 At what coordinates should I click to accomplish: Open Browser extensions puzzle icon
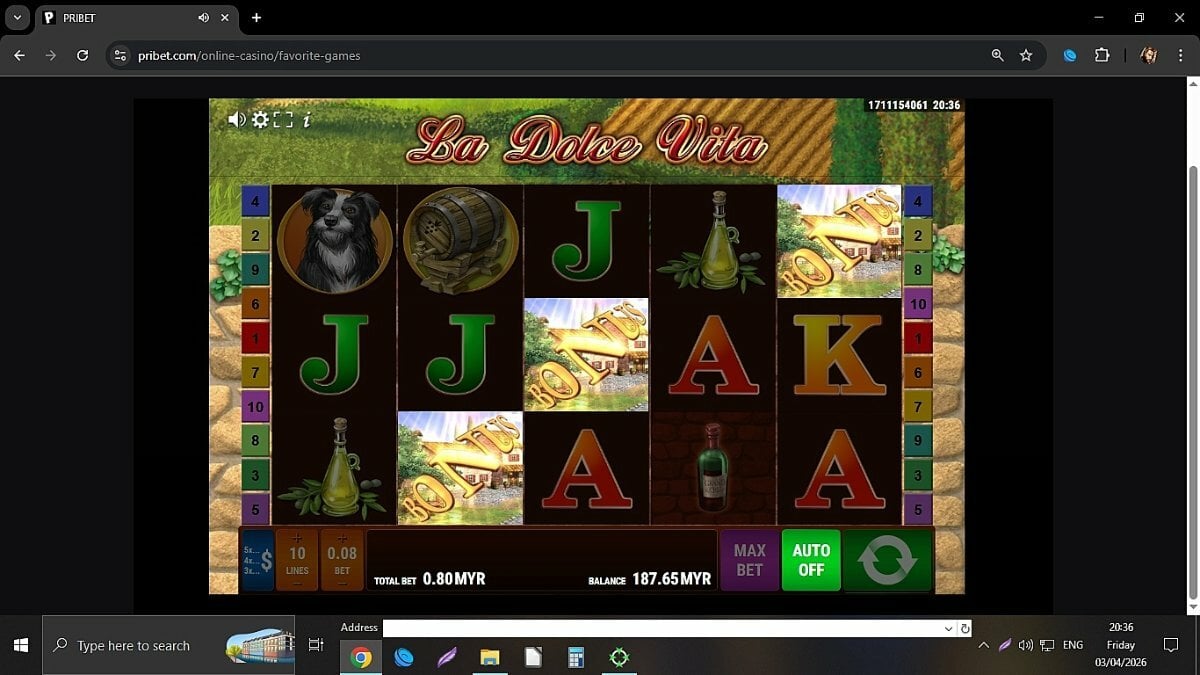(1102, 56)
